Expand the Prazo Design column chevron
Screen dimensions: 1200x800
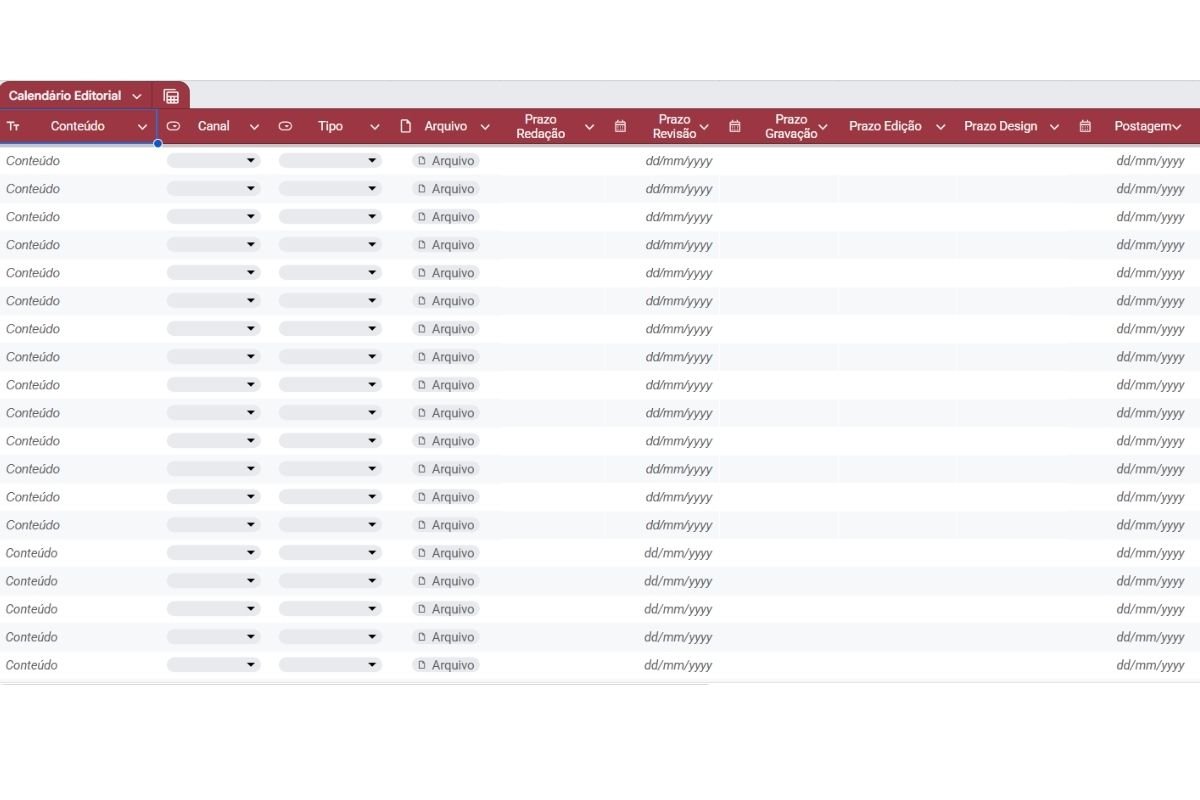tap(1054, 127)
